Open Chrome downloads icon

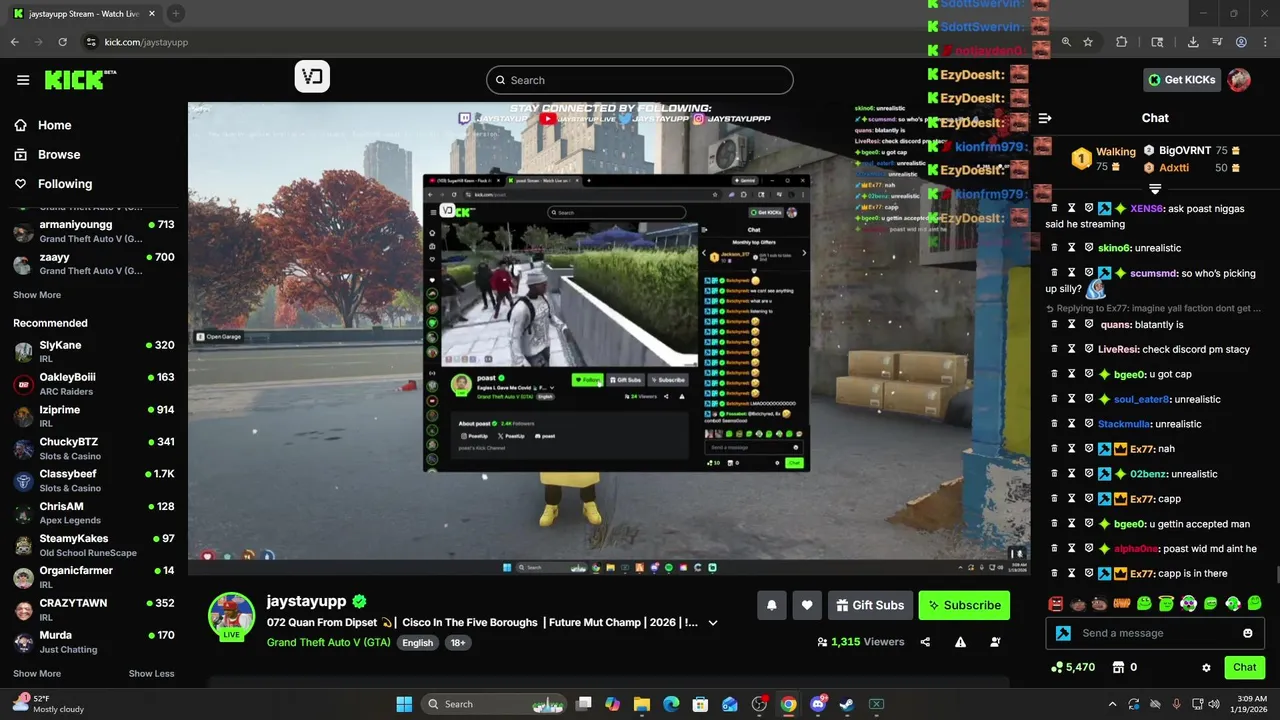[1193, 42]
